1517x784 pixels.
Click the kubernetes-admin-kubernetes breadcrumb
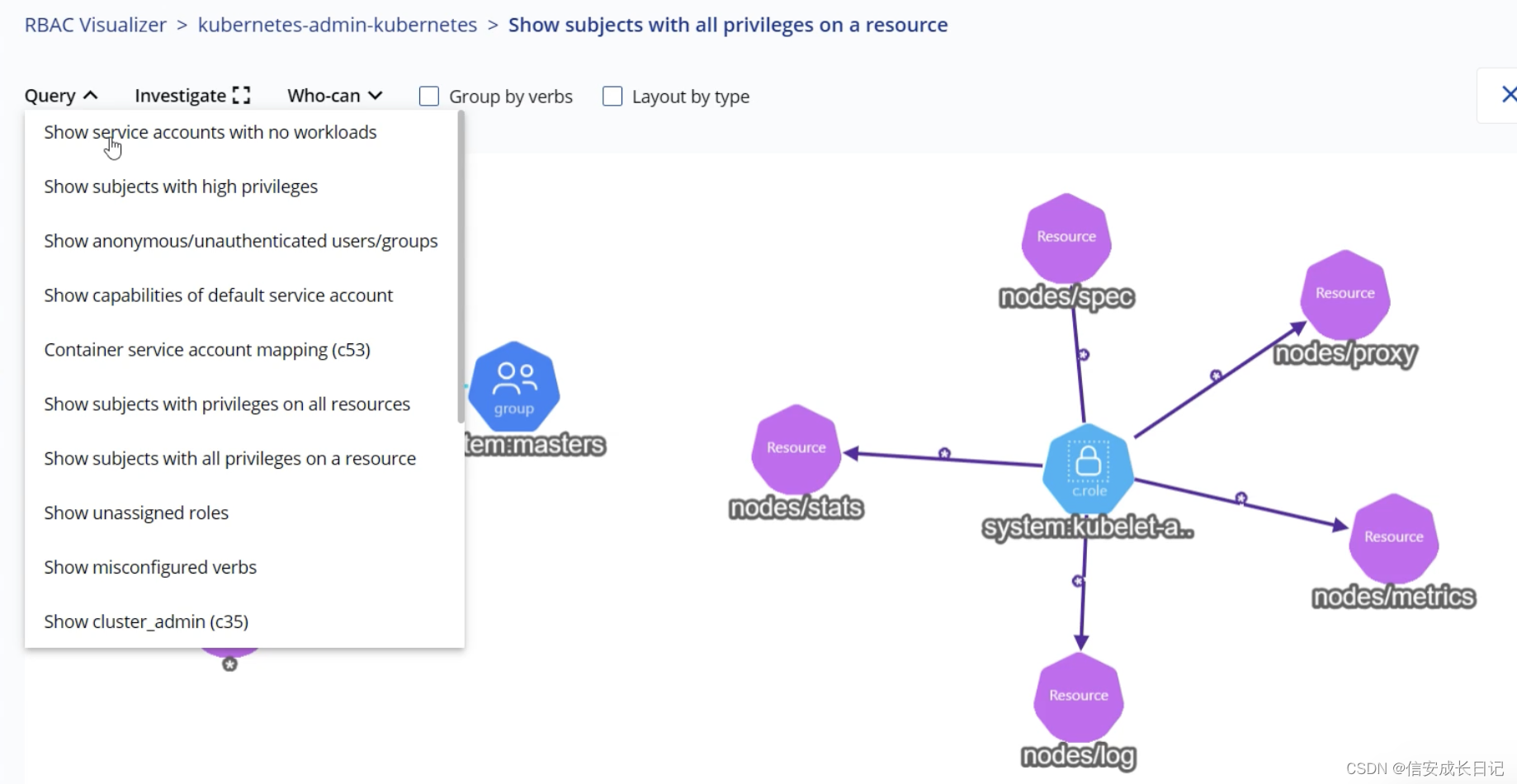click(338, 24)
